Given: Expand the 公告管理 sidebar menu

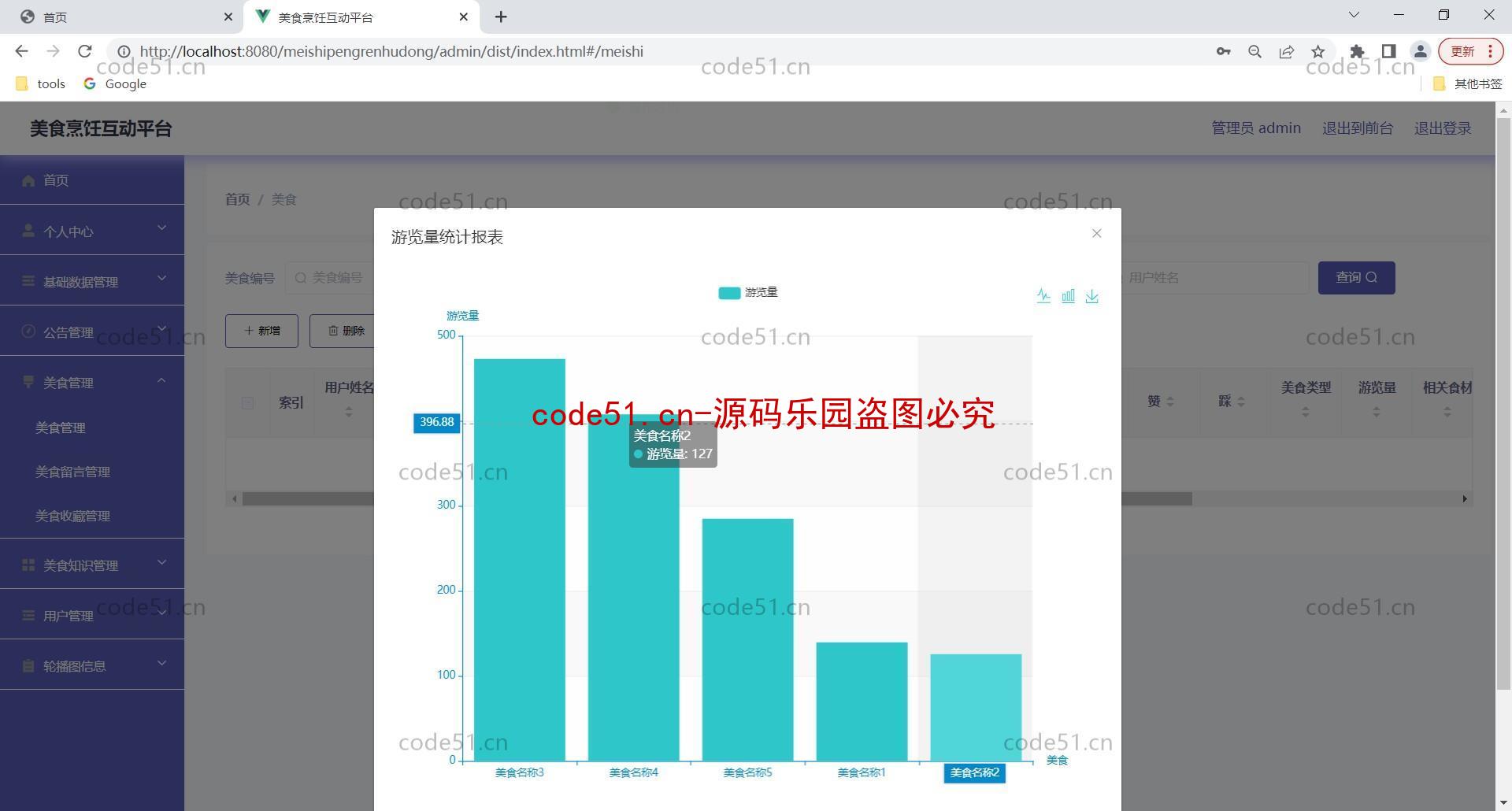Looking at the screenshot, I should [92, 331].
